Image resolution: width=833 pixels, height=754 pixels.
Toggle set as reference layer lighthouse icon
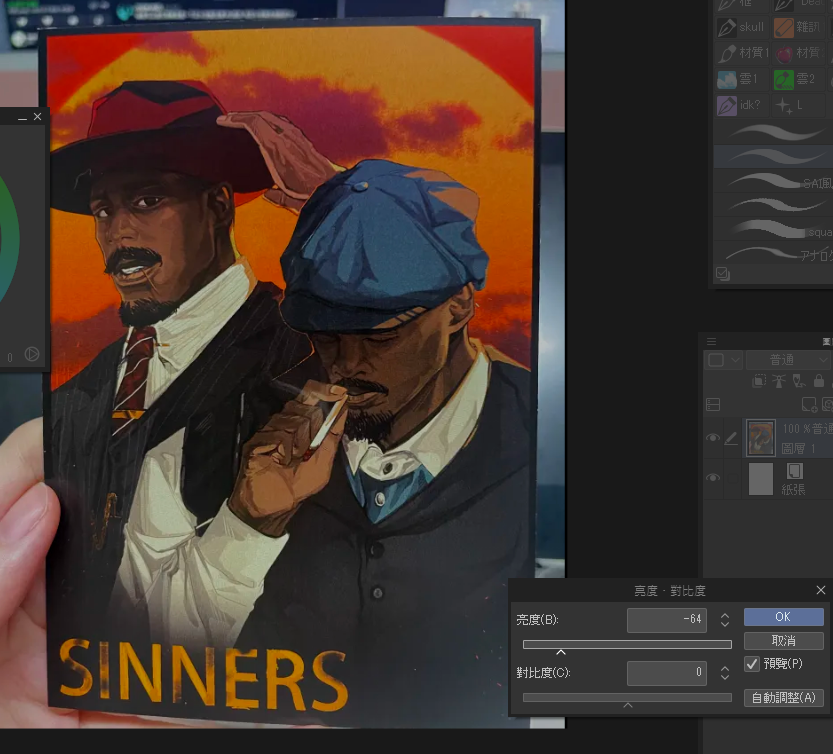coord(779,380)
